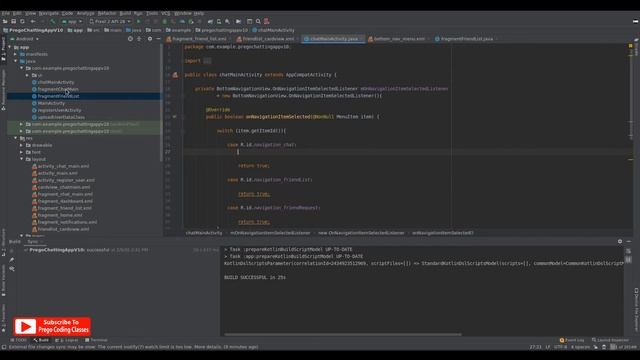
Task: Hide the Project panel with minus icon
Action: (158, 39)
